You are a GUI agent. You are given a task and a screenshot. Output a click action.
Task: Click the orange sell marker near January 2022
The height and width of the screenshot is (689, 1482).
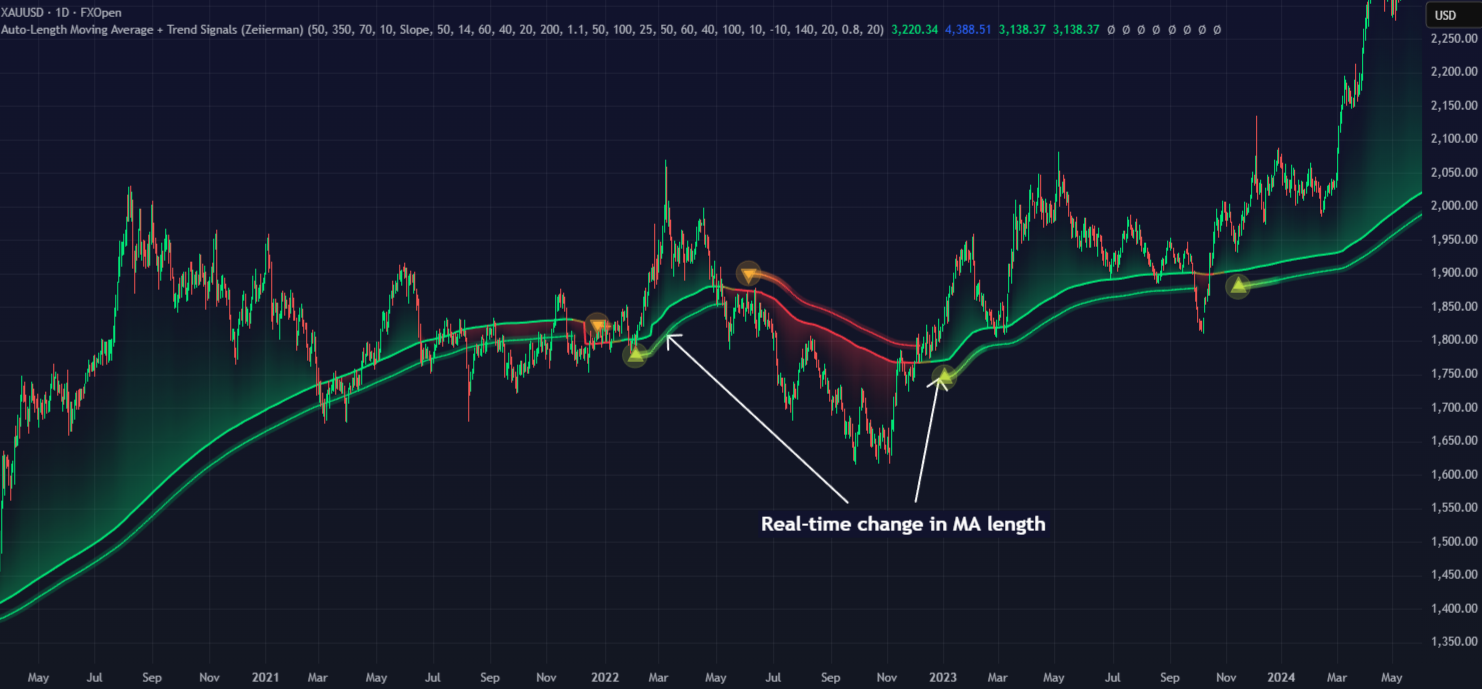coord(597,323)
